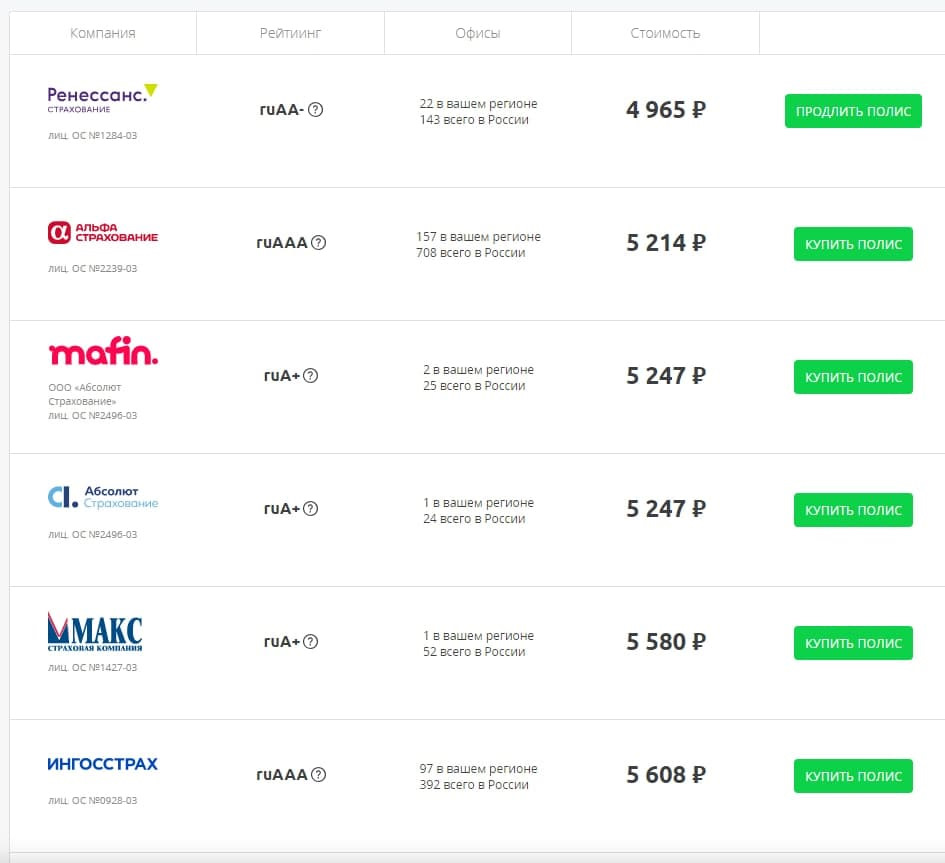Screen dimensions: 945x863
Task: Sort by the Рейтинг column header
Action: (x=290, y=33)
